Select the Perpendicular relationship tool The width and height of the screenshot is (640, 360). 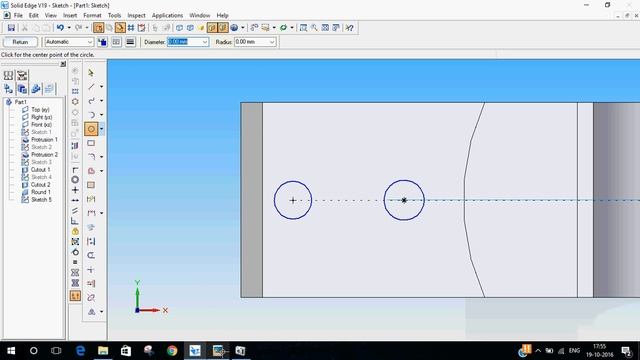[75, 221]
